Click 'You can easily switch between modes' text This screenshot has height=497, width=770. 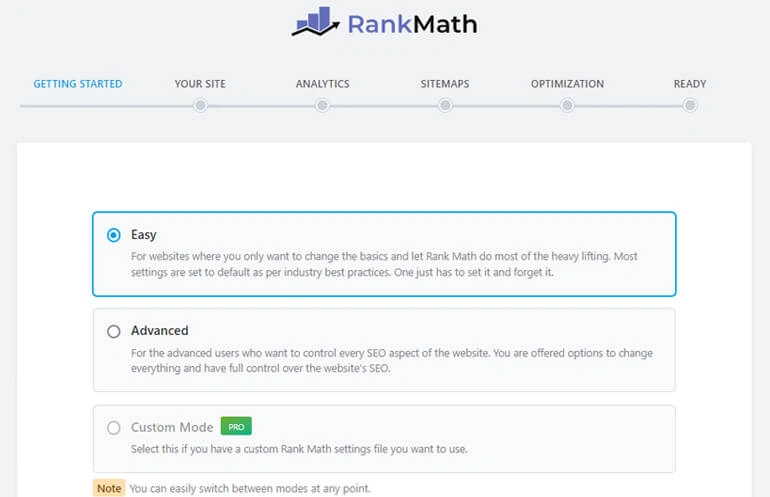(250, 489)
